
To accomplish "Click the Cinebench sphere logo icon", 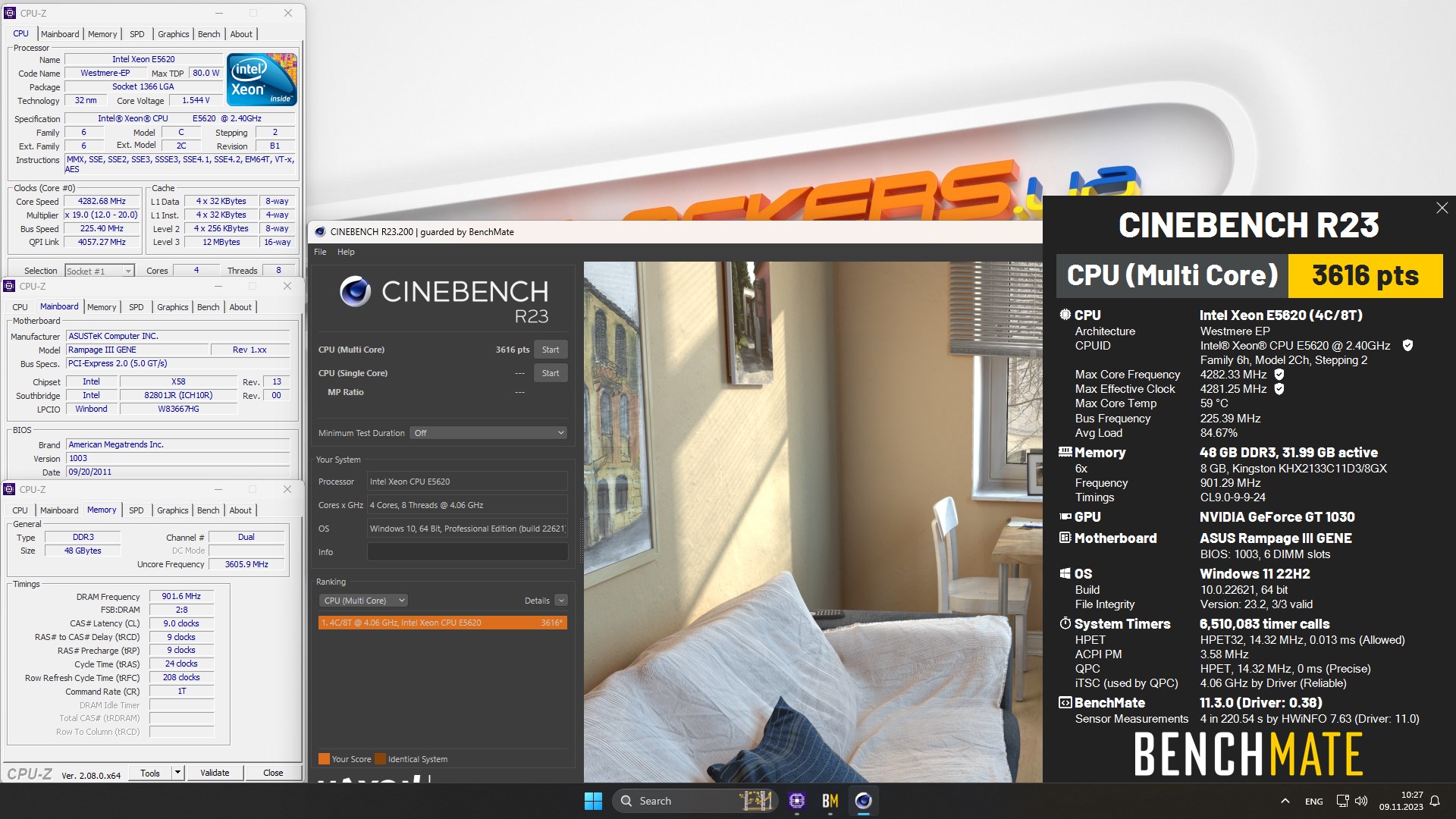I will coord(355,291).
